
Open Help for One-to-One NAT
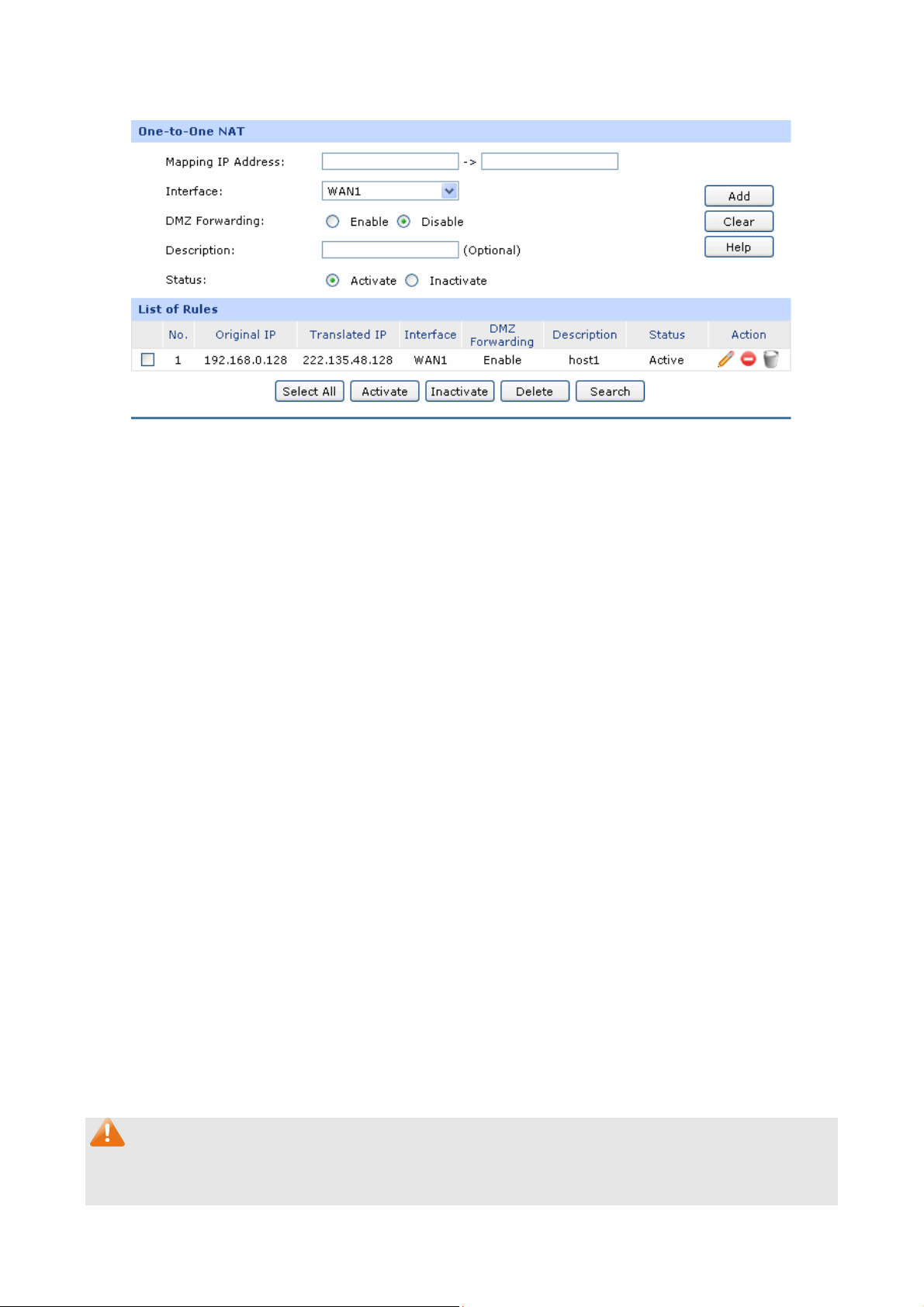pyautogui.click(x=739, y=247)
